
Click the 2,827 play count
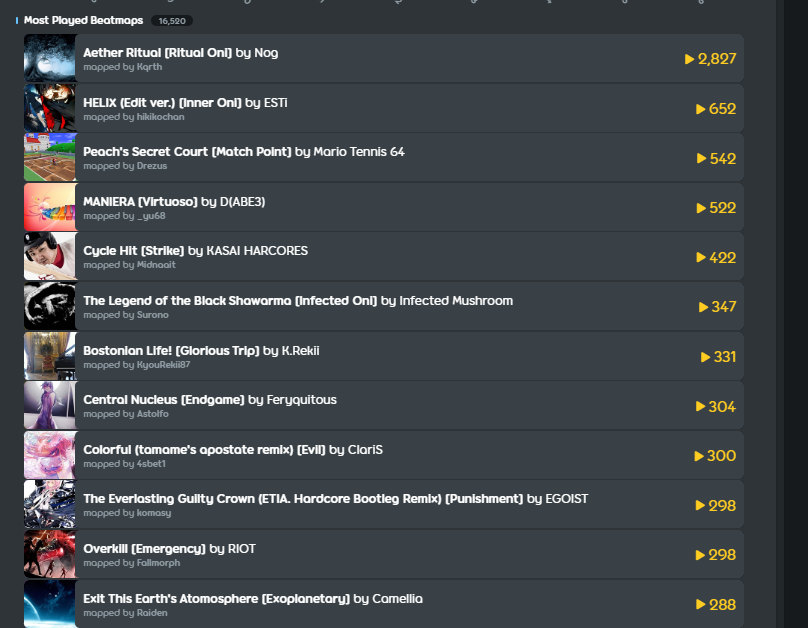pos(717,59)
